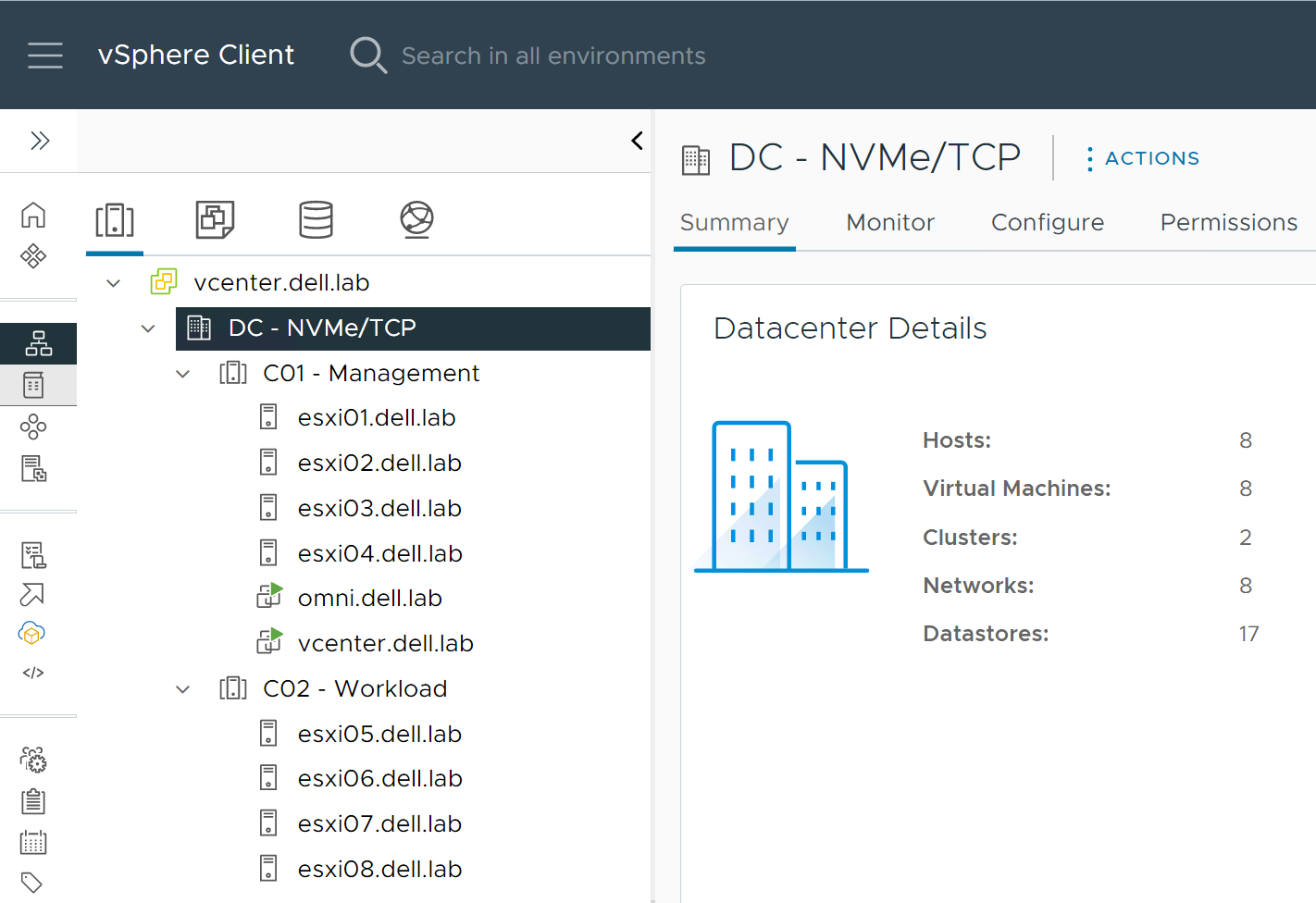Select root vcenter.dell.lab in the tree
Image resolution: width=1316 pixels, height=903 pixels.
(x=281, y=282)
